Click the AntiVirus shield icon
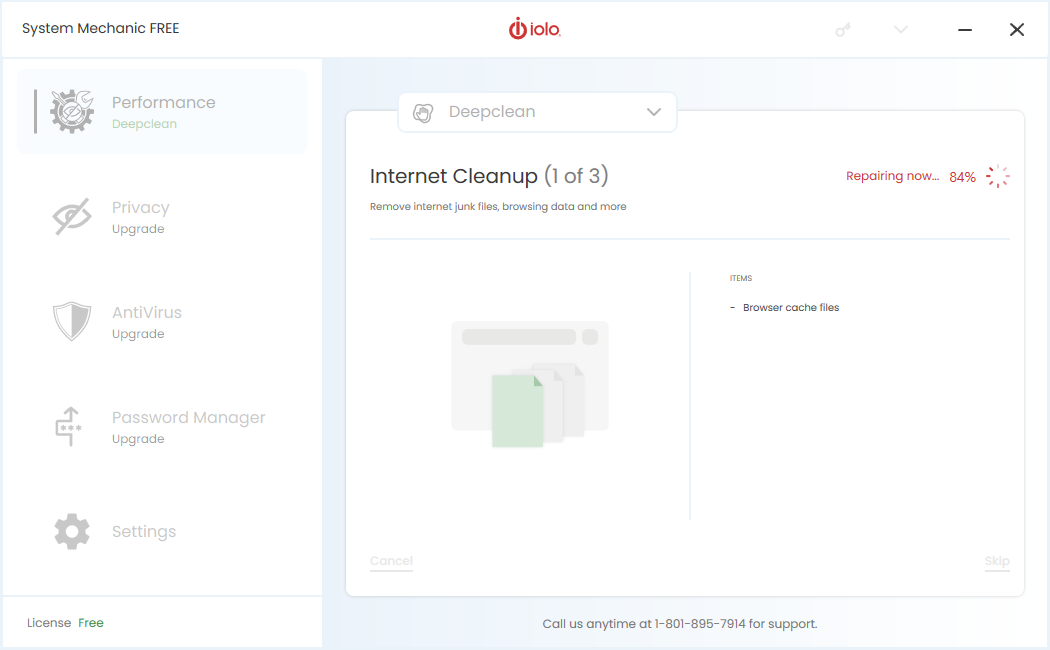1050x650 pixels. pyautogui.click(x=72, y=321)
